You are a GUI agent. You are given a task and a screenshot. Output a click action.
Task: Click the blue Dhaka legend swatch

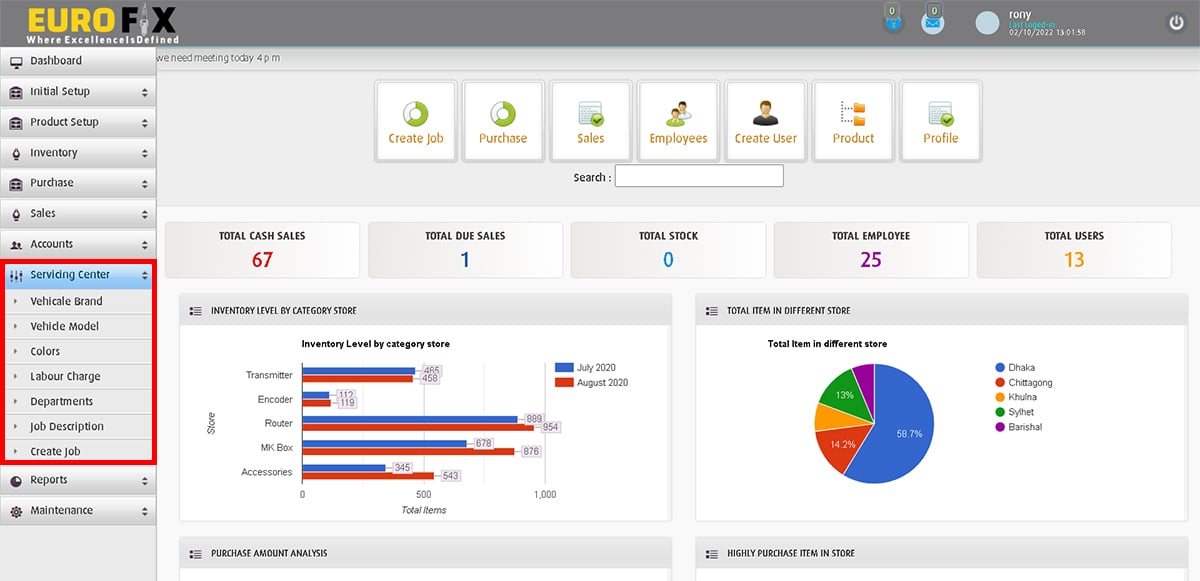pos(1000,368)
